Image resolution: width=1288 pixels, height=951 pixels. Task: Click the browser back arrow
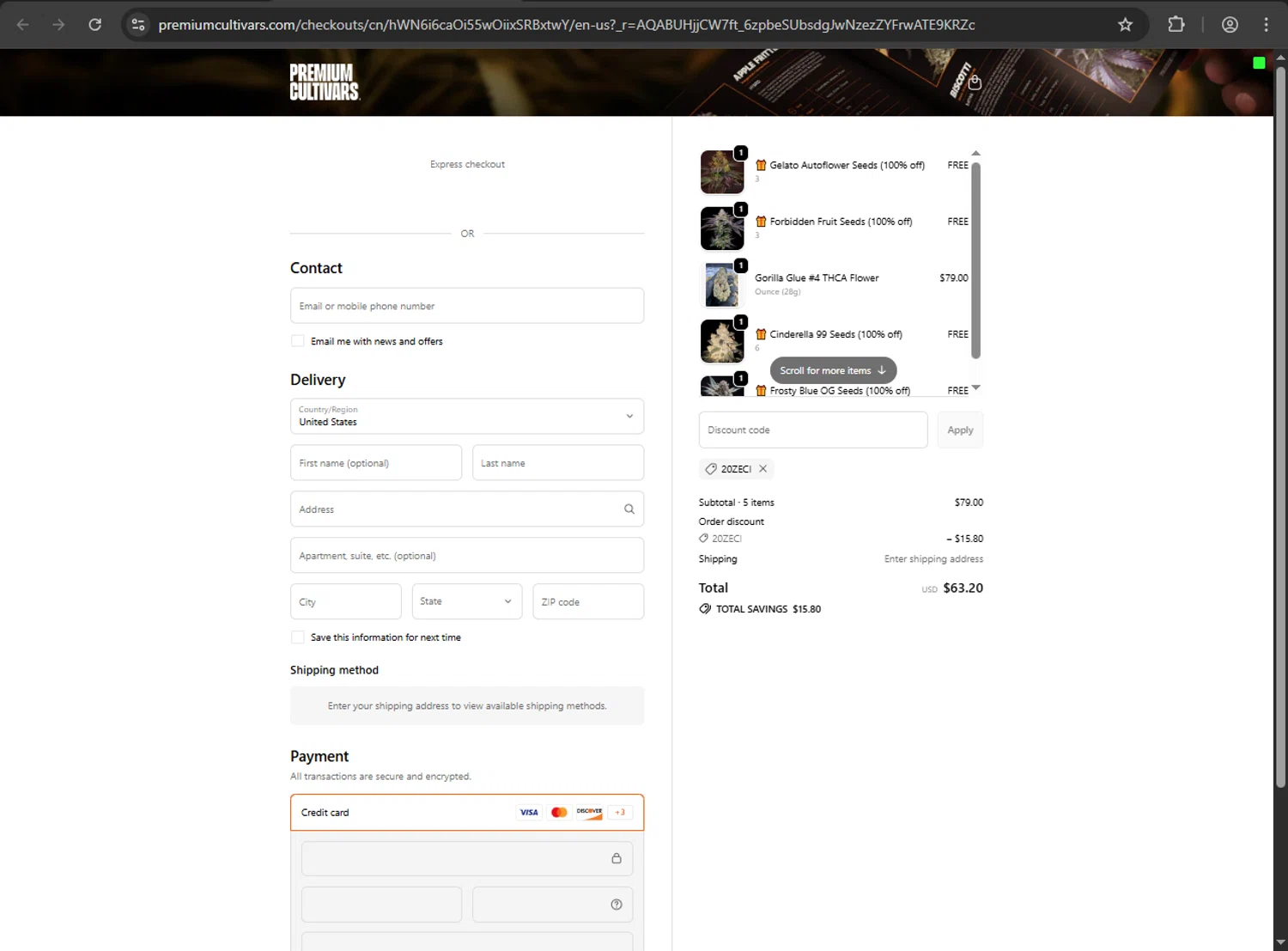tap(23, 25)
